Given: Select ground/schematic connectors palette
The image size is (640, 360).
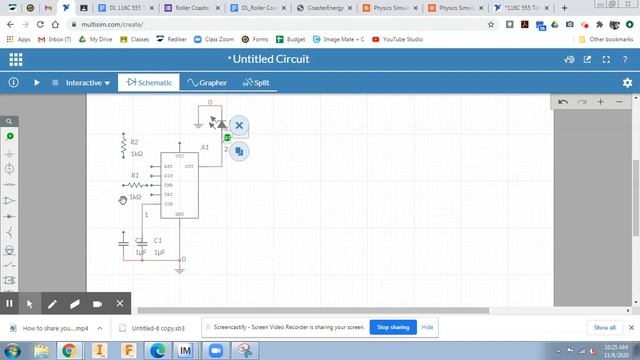Looking at the screenshot, I should [x=10, y=153].
